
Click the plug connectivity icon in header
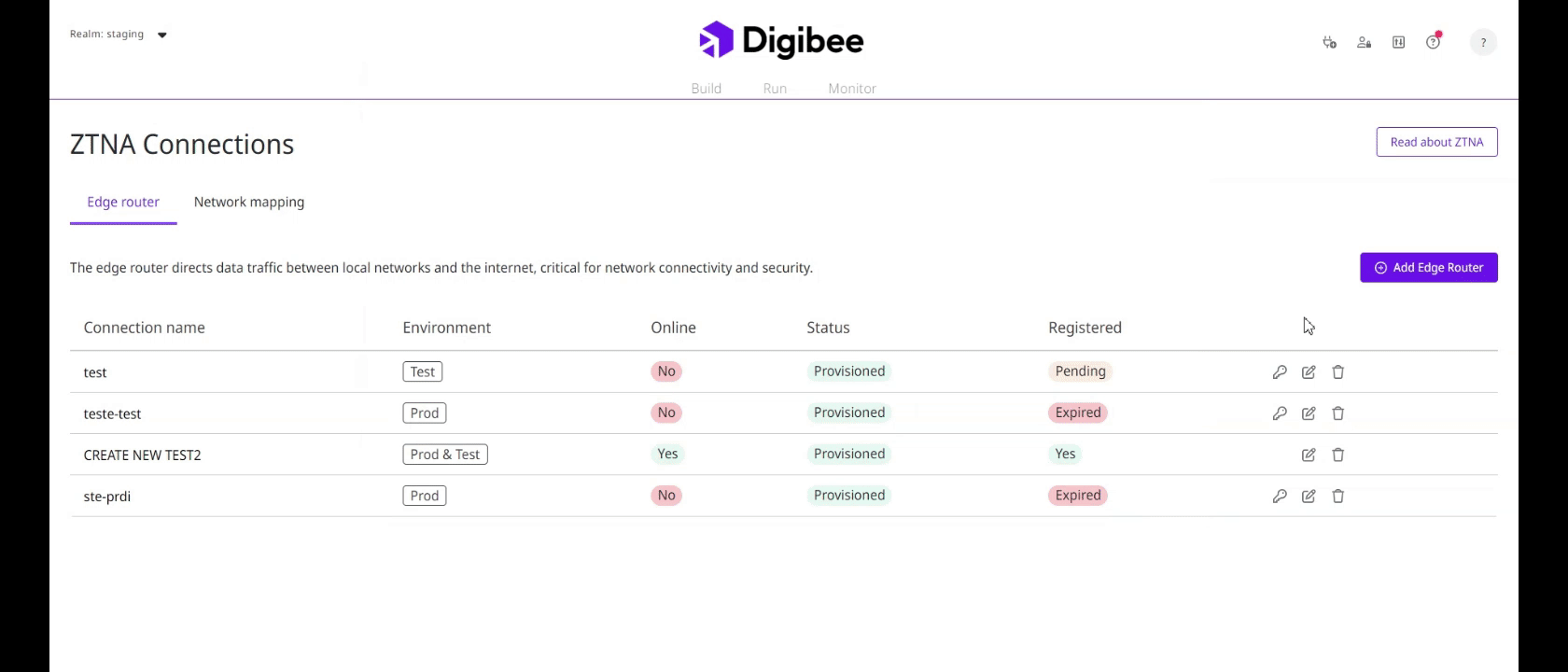tap(1329, 42)
